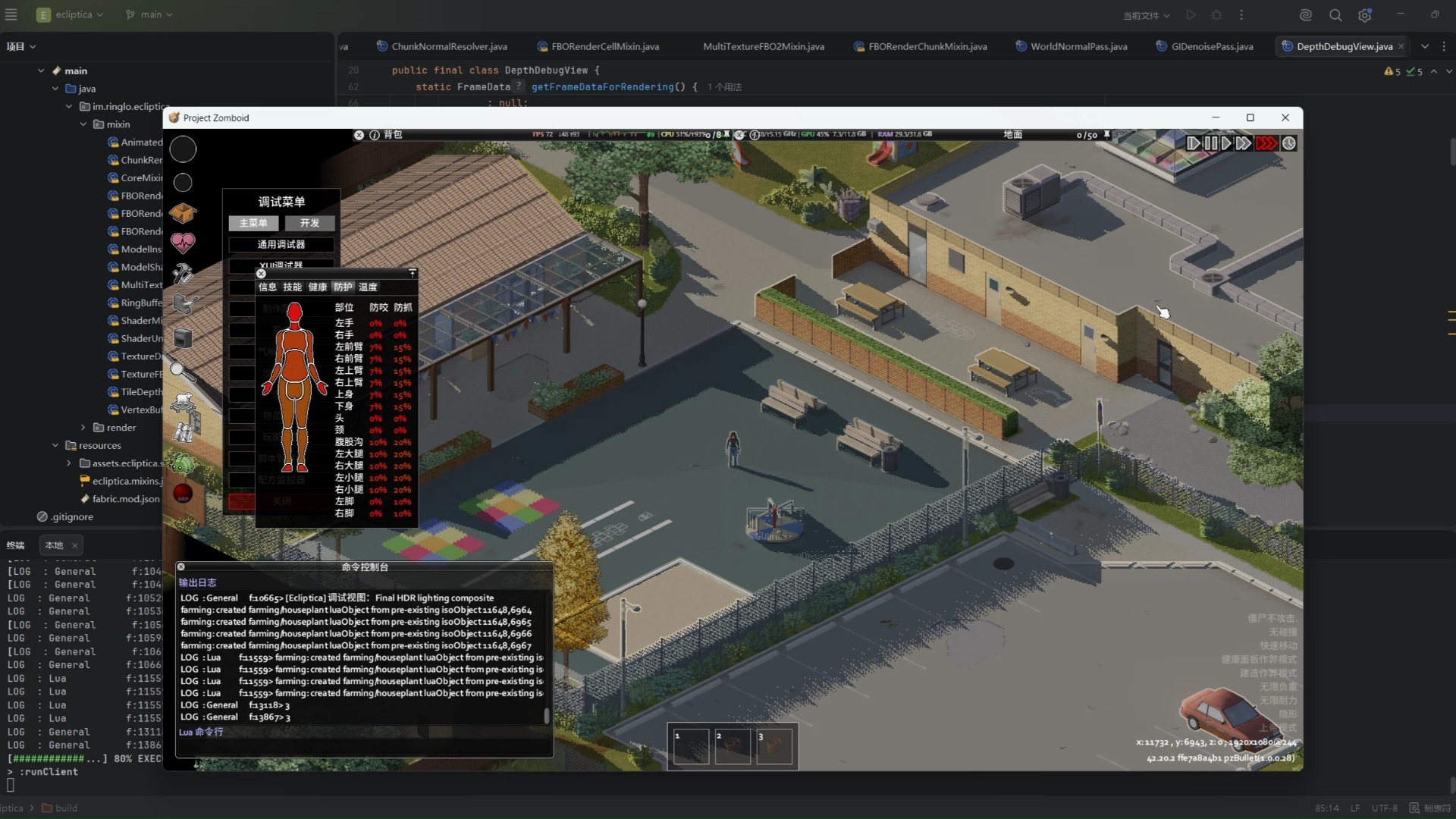Click the furniture cabinet icon in game sidebar
The width and height of the screenshot is (1456, 819).
(x=183, y=337)
